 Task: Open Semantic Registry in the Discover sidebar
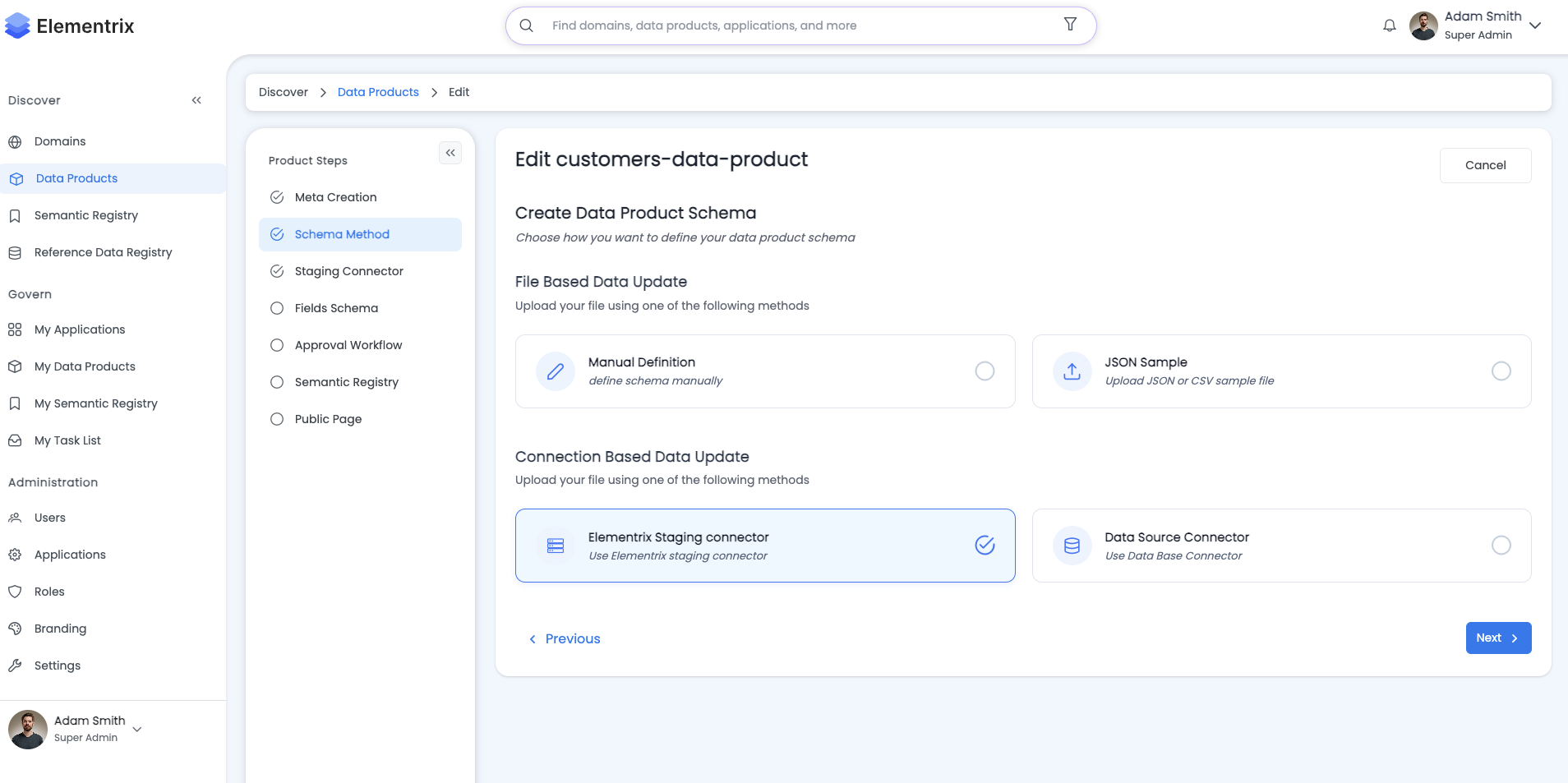coord(85,215)
